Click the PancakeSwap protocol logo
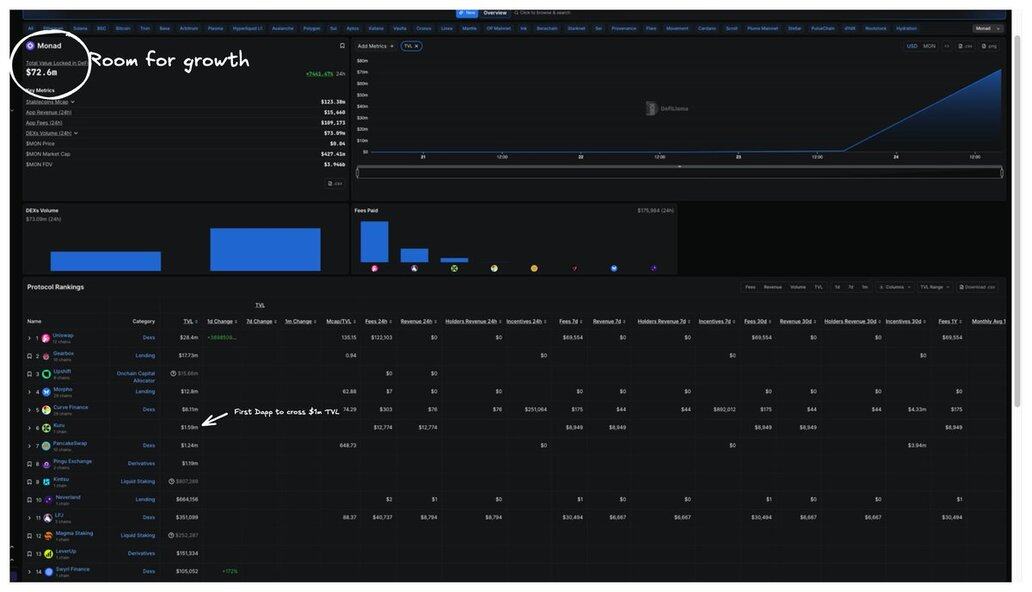The width and height of the screenshot is (1032, 592). (46, 446)
